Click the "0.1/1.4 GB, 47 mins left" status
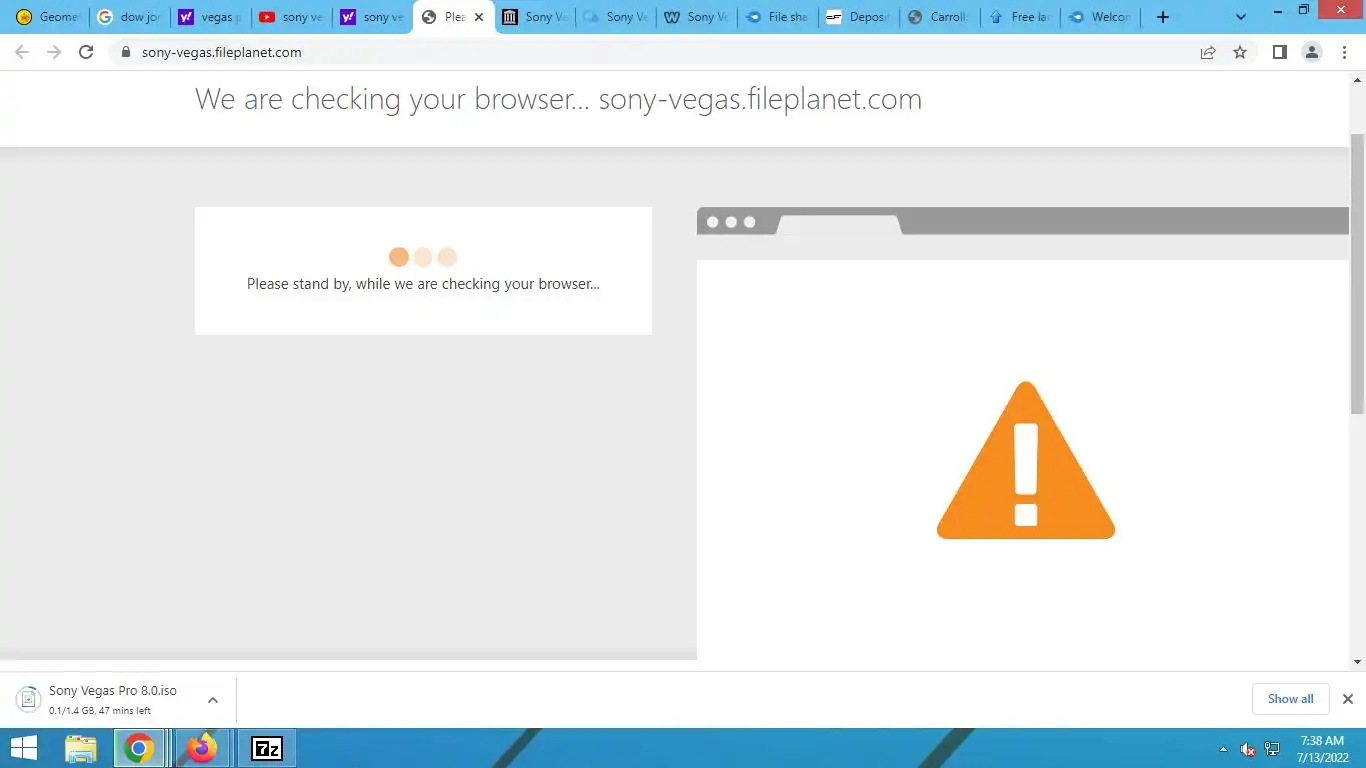Image resolution: width=1366 pixels, height=768 pixels. pyautogui.click(x=100, y=711)
